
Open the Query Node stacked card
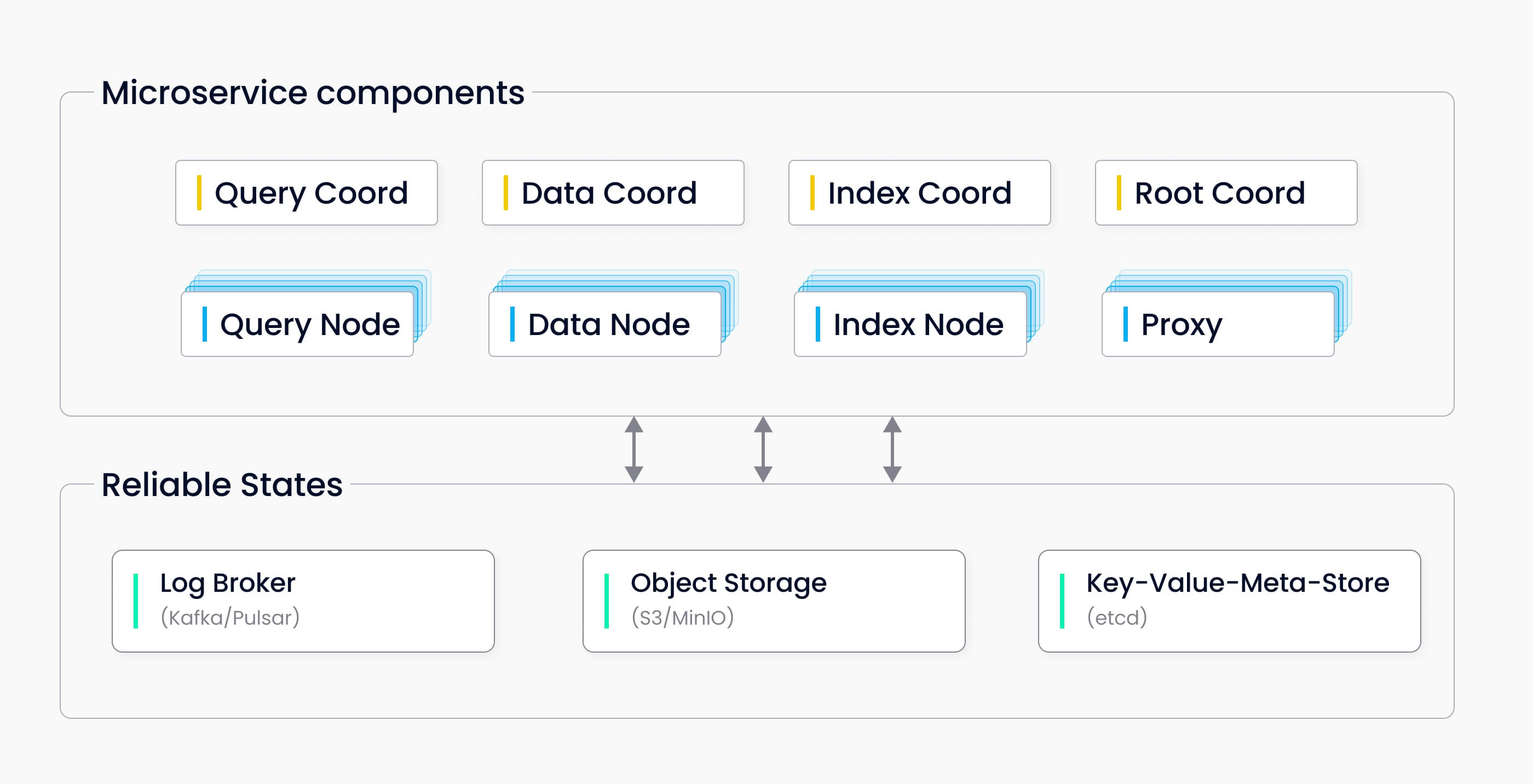coord(297,325)
